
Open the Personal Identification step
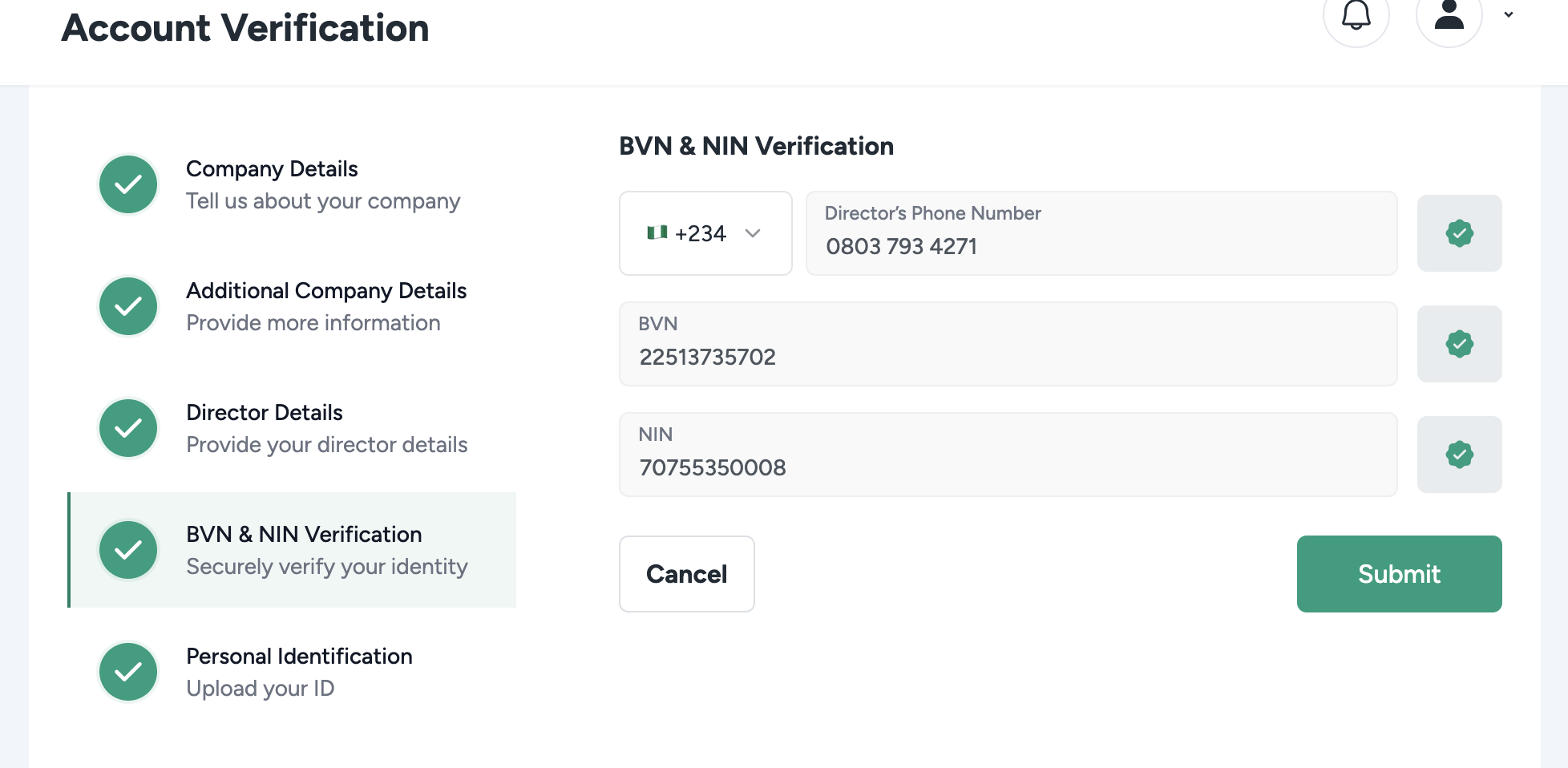(299, 657)
